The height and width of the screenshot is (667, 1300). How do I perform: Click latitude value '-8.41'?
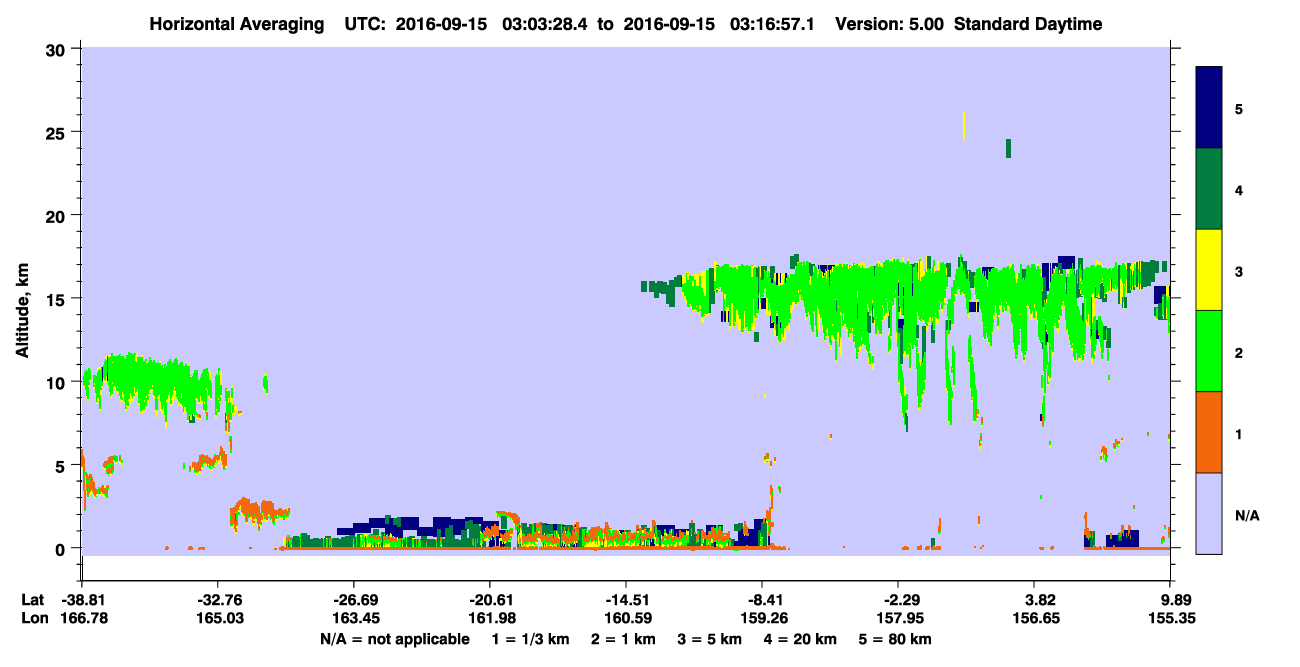(x=762, y=600)
